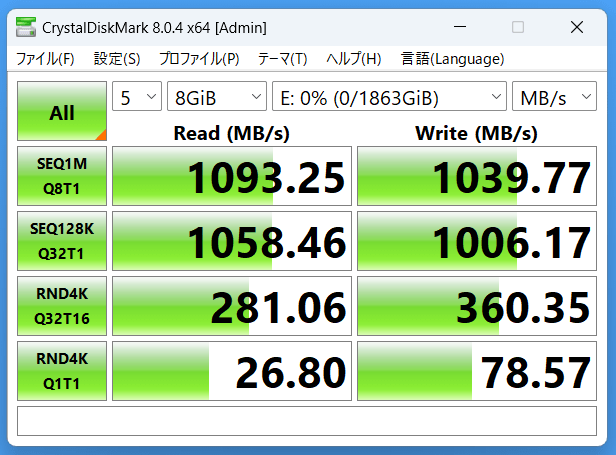This screenshot has width=616, height=455.
Task: Select the RND4K Q1T1 write result 78.57
Action: click(477, 371)
